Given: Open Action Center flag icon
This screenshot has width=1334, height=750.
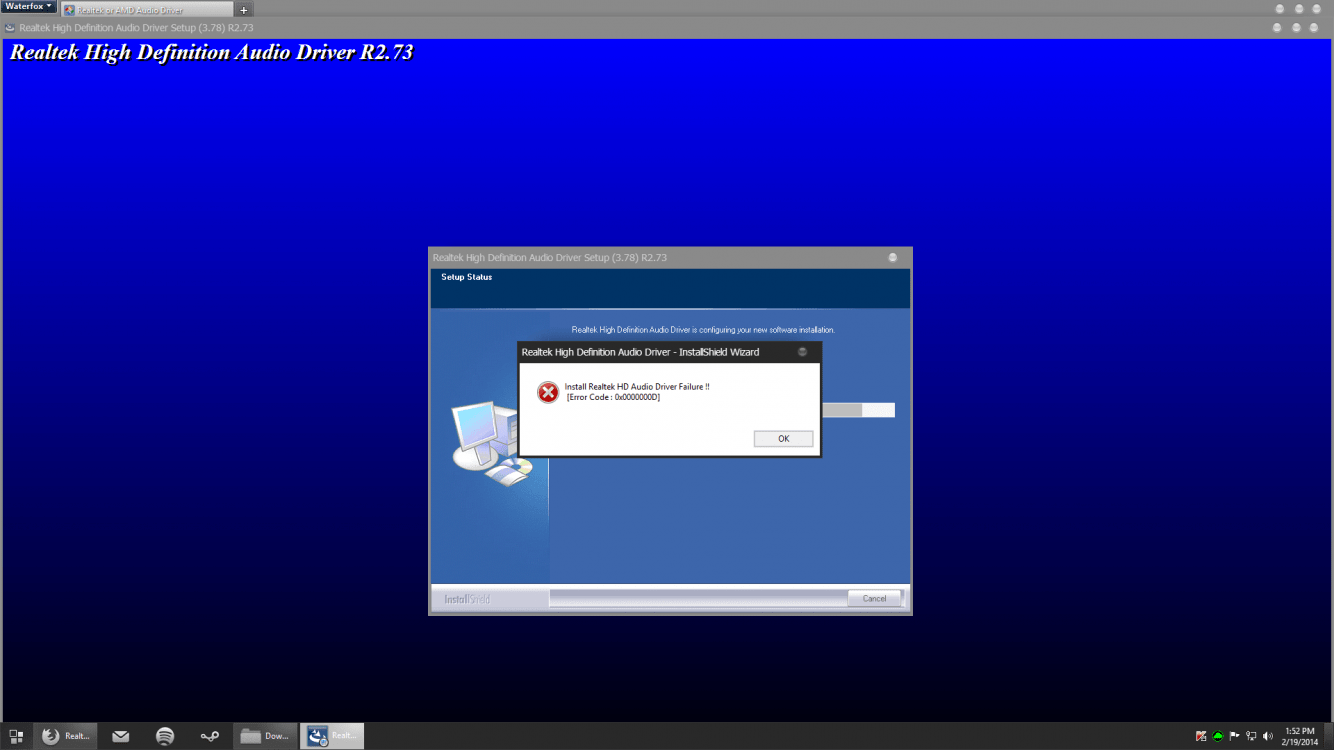Looking at the screenshot, I should click(x=1234, y=736).
